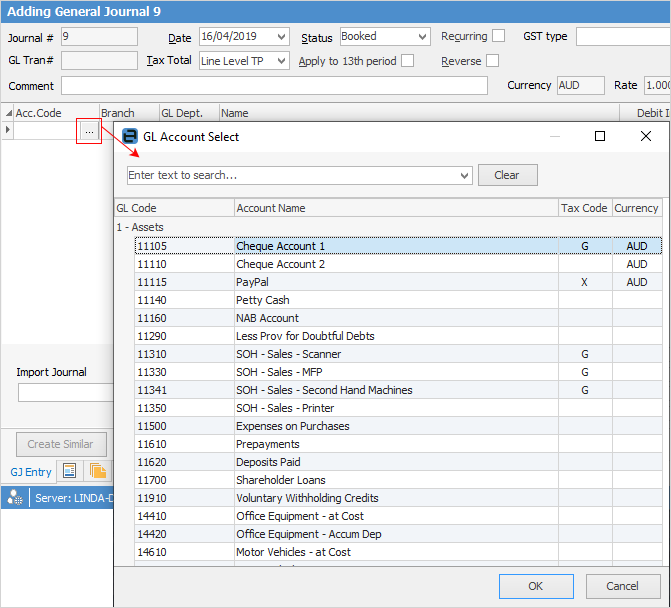Open the Date dropdown calendar

coord(283,37)
